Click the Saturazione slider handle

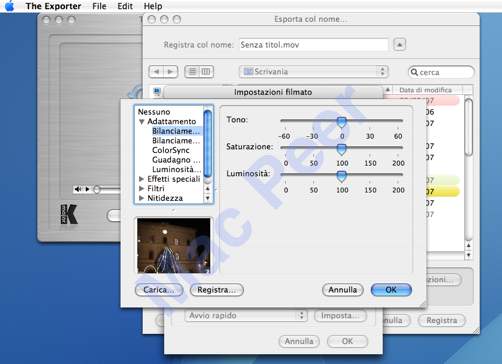tap(342, 149)
